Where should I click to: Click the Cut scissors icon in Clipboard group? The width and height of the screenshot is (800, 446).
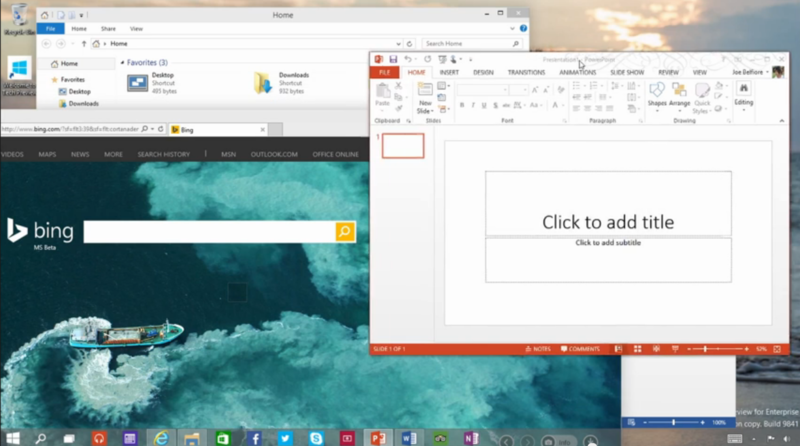398,86
